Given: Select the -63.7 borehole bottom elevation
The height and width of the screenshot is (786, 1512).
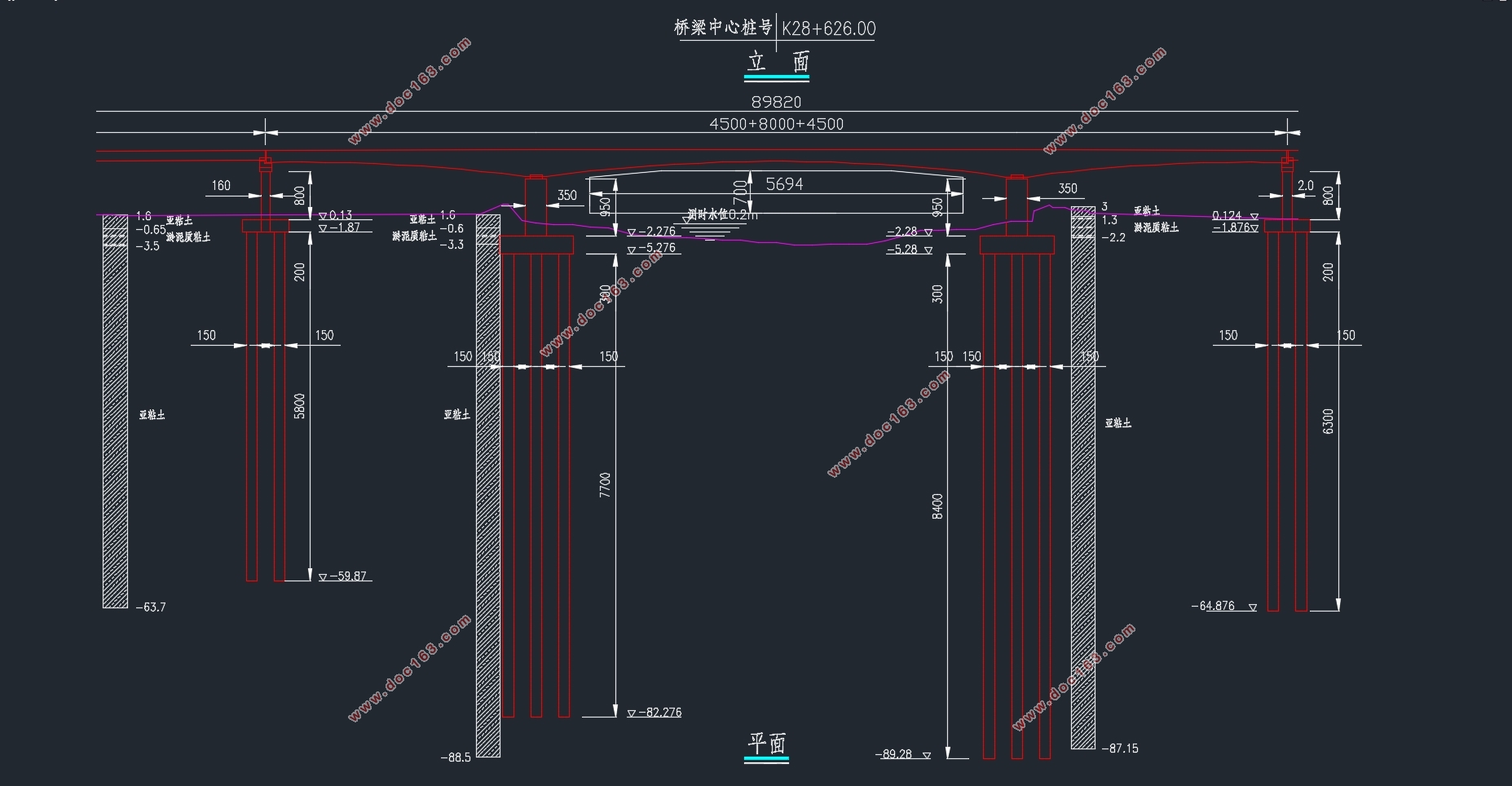Looking at the screenshot, I should point(151,607).
